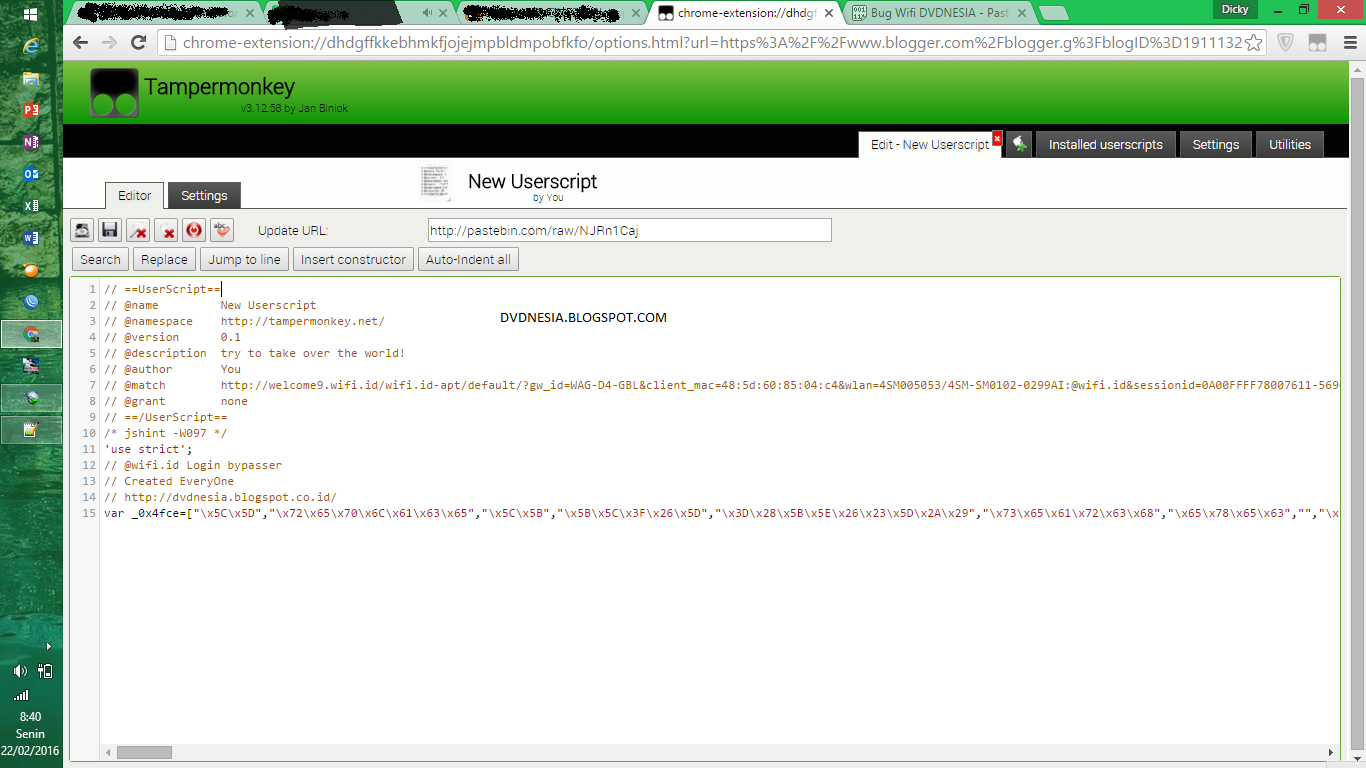Click the Chrome taskbar icon

click(31, 334)
